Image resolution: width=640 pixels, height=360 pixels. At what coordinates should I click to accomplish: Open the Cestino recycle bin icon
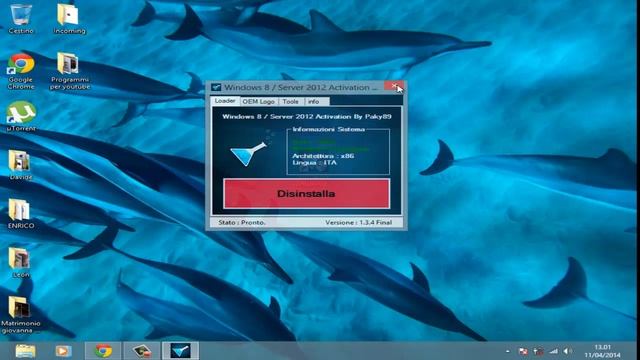[20, 18]
